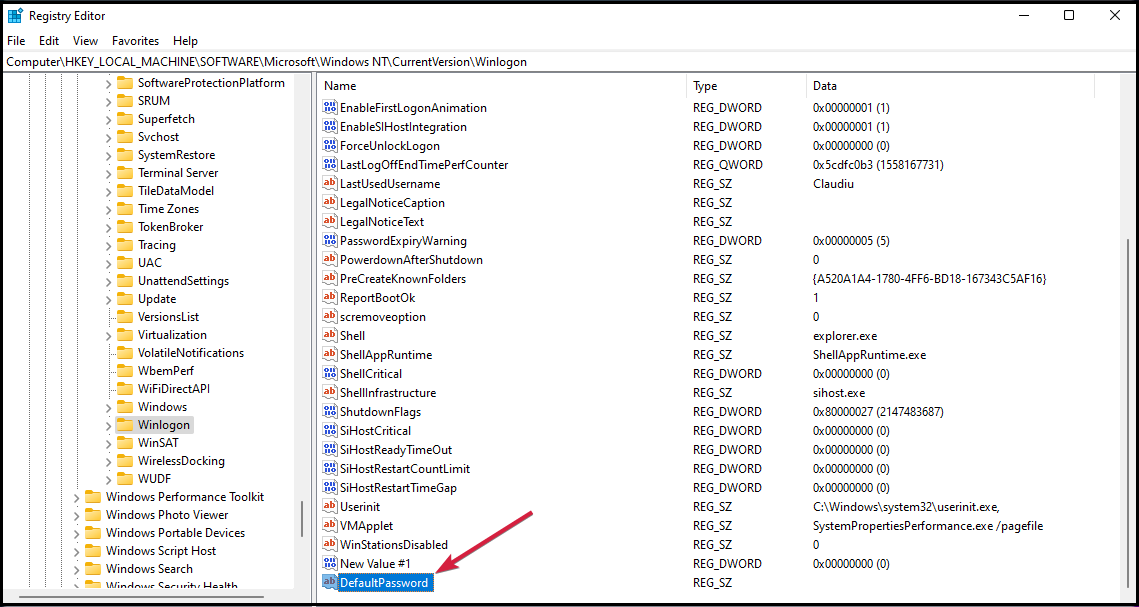Expand the Svchost key chevron
Screen dimensions: 1139x607
[108, 137]
